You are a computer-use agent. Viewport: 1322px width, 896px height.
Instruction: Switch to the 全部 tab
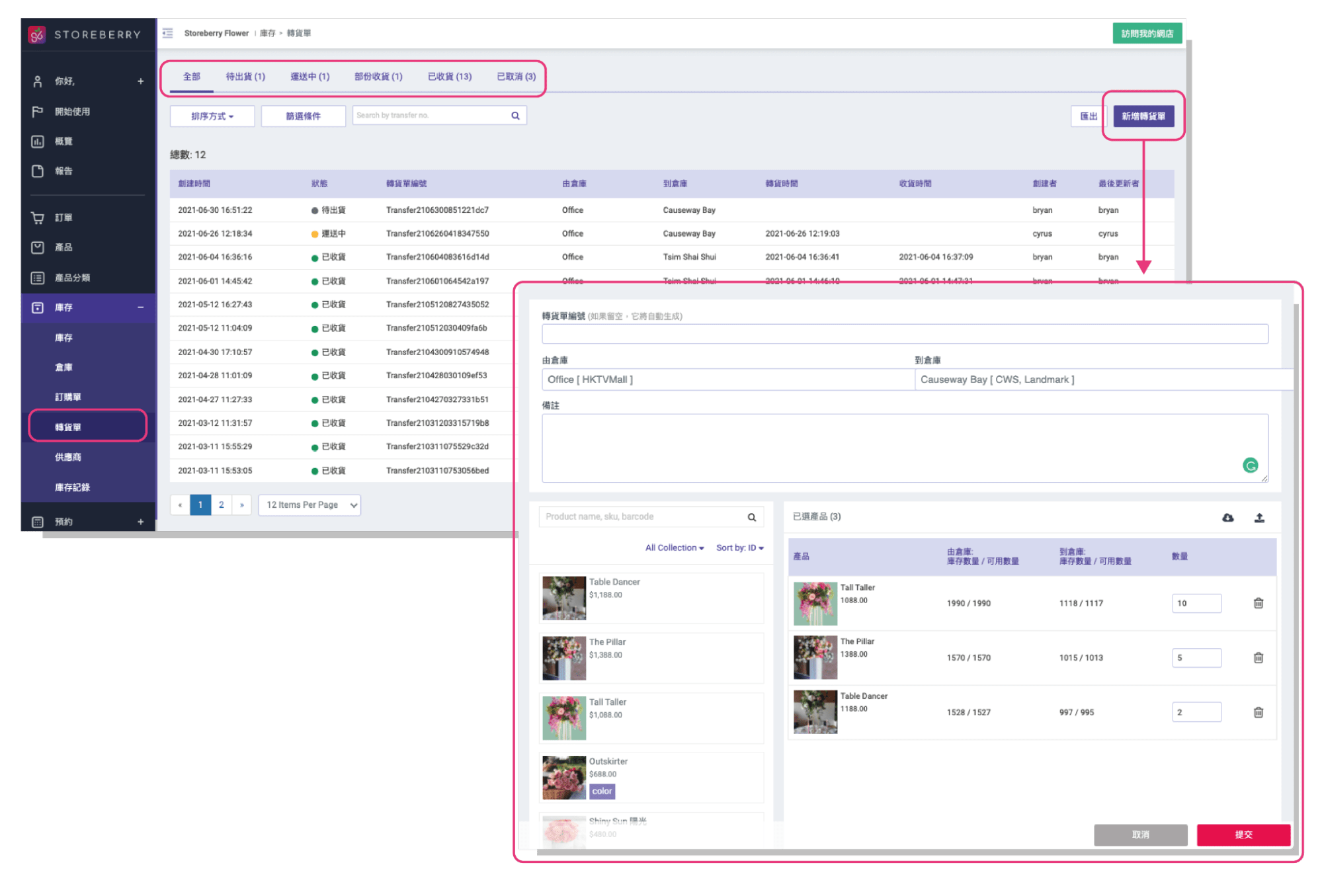[x=192, y=77]
